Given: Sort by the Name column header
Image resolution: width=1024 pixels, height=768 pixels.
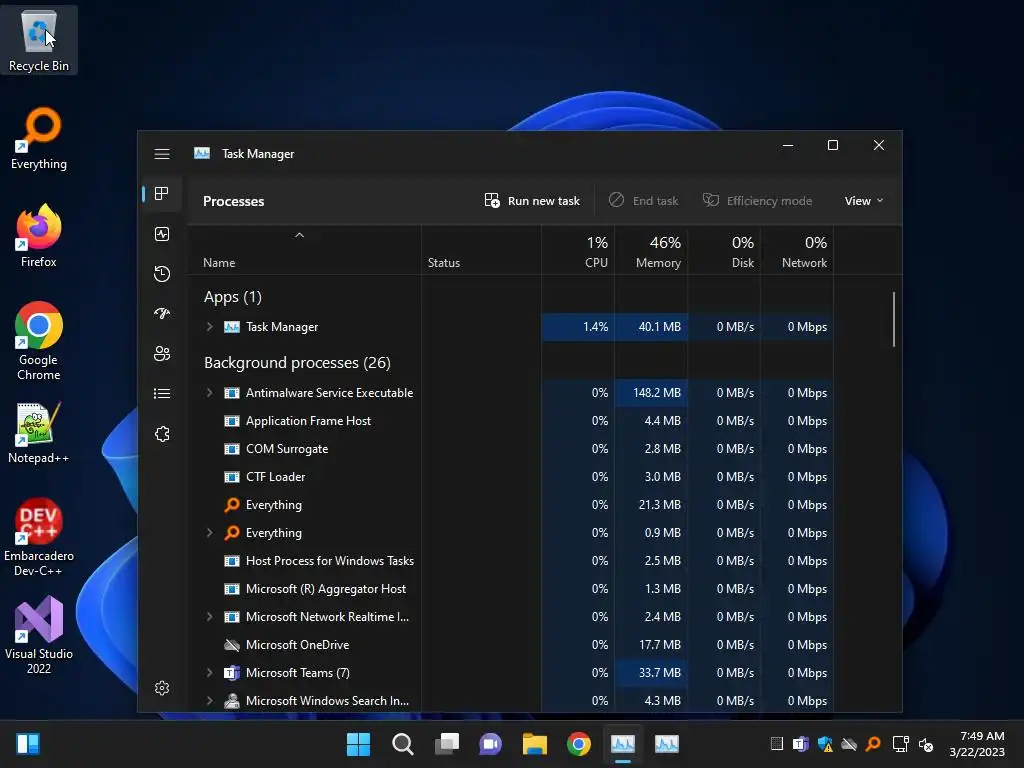Looking at the screenshot, I should point(304,250).
